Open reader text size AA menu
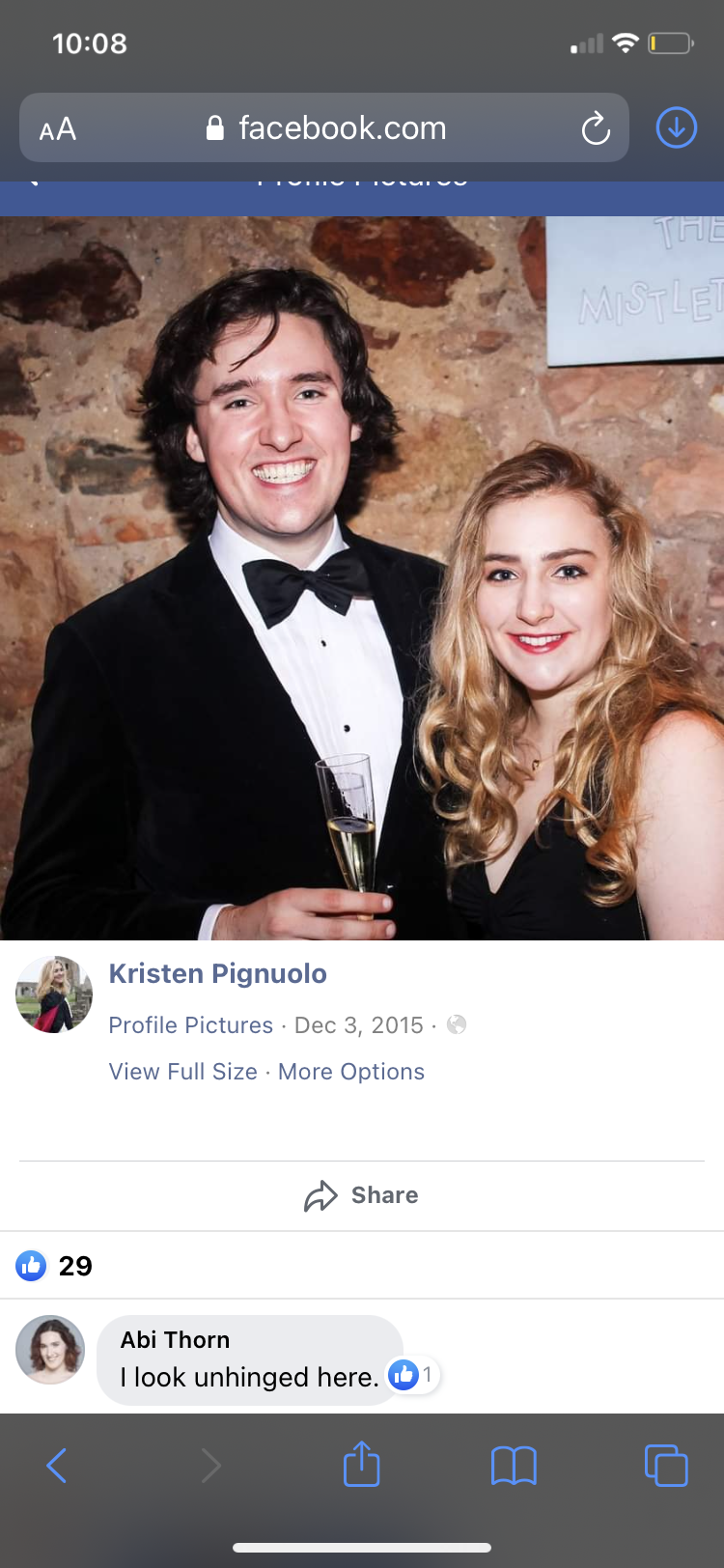Image resolution: width=724 pixels, height=1568 pixels. (57, 129)
